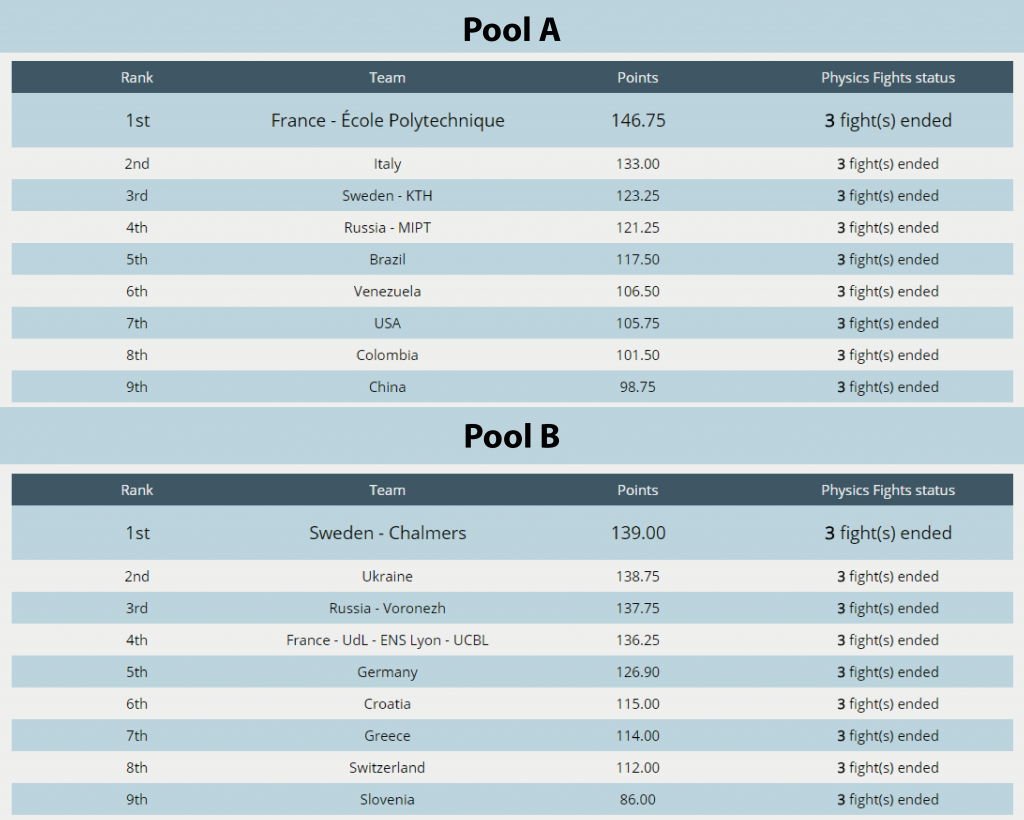Click the Colombia team name

click(387, 355)
